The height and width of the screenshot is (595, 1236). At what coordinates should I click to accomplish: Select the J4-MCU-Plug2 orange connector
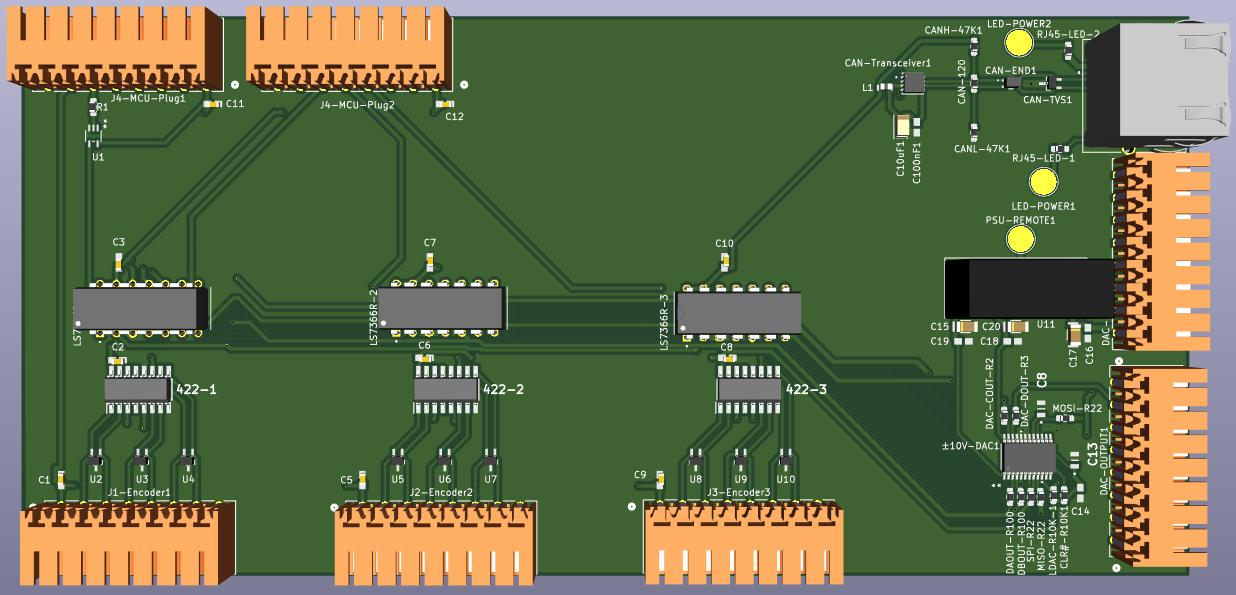tap(349, 48)
